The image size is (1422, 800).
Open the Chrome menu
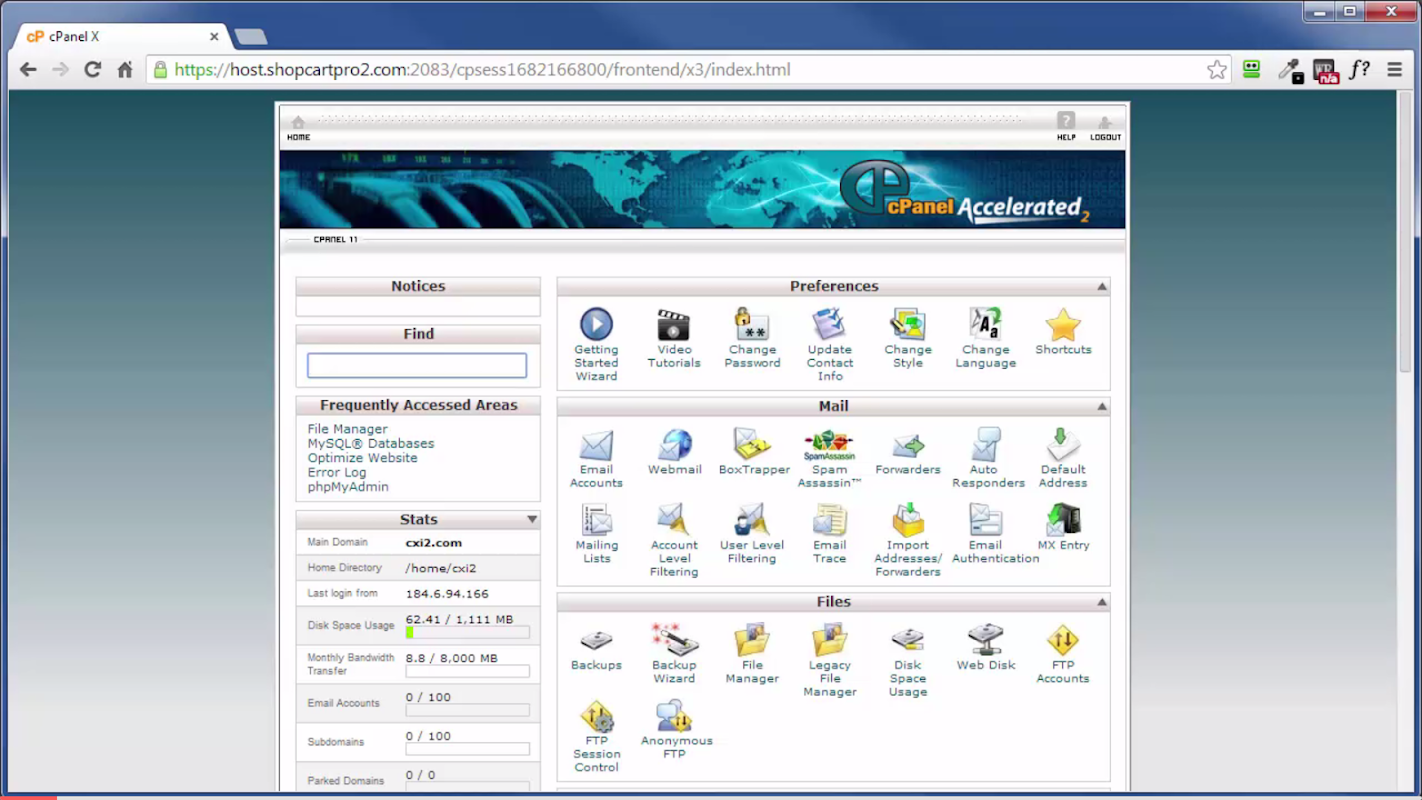[1395, 70]
